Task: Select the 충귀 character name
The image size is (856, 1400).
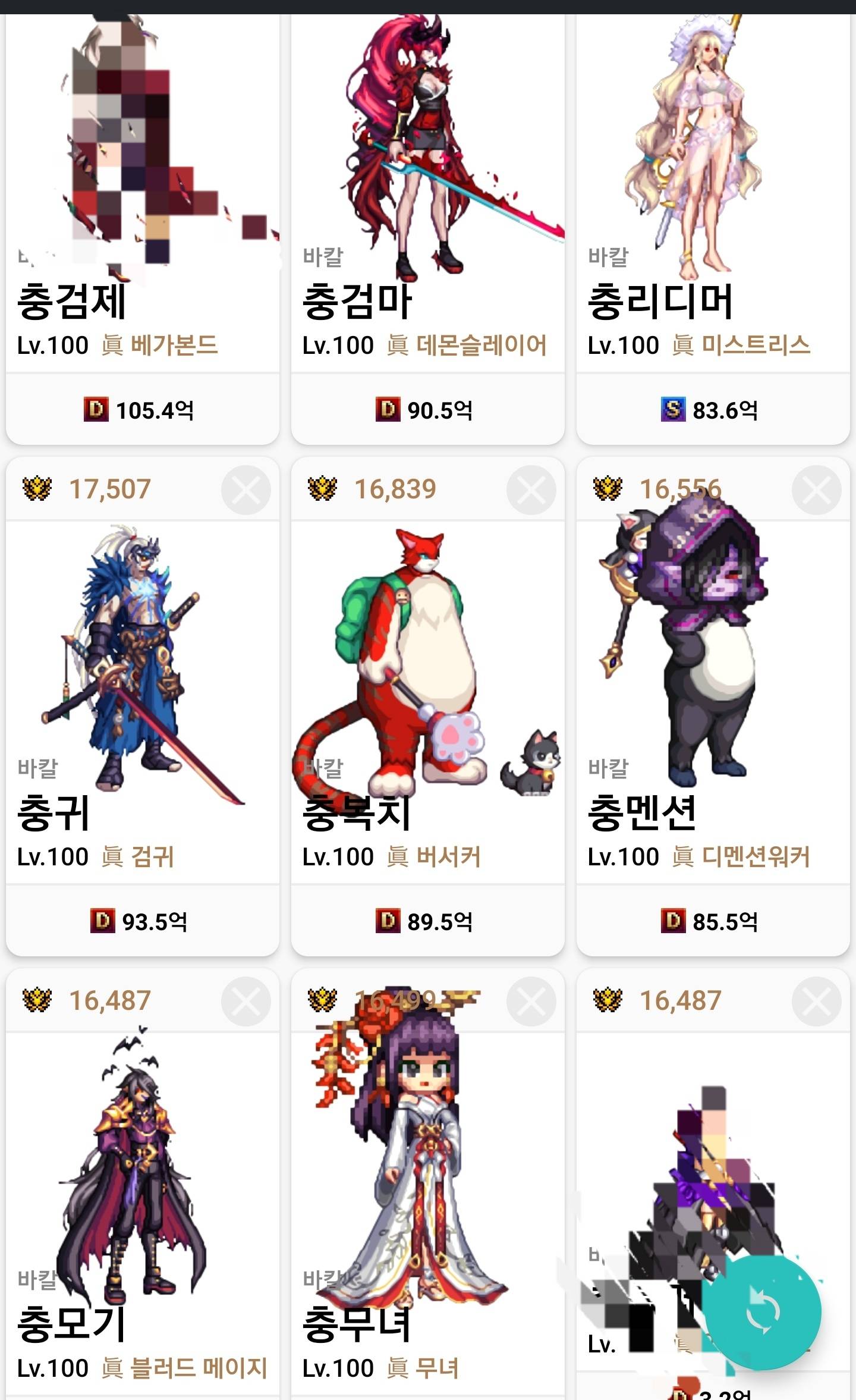Action: coord(53,813)
